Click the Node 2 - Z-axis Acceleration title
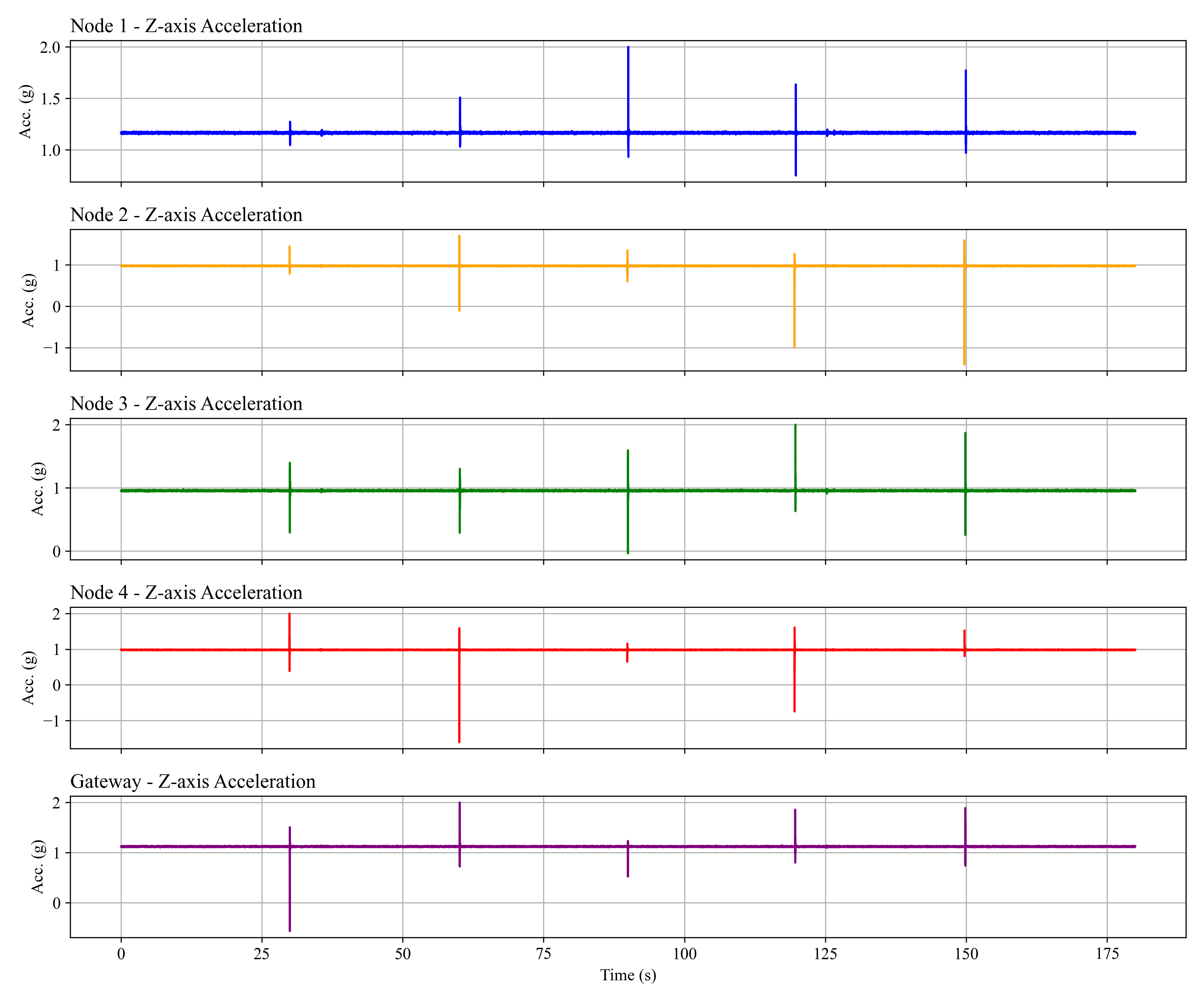Image resolution: width=1204 pixels, height=1003 pixels. [186, 215]
